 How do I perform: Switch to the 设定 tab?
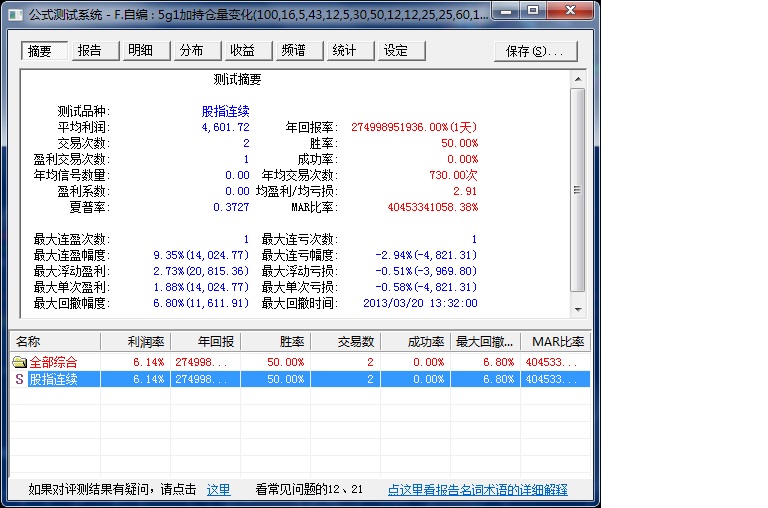(396, 51)
